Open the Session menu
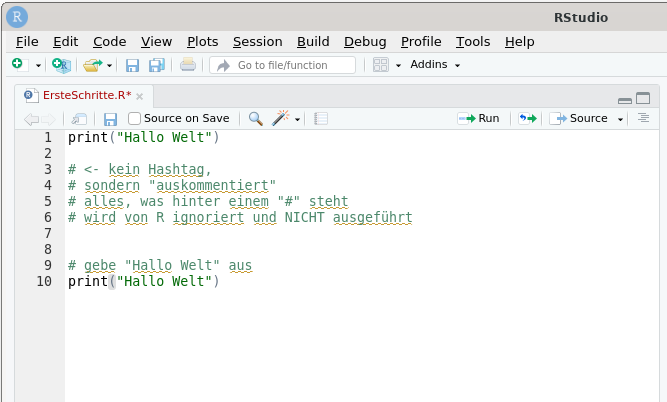Viewport: 667px width, 402px height. [x=257, y=42]
